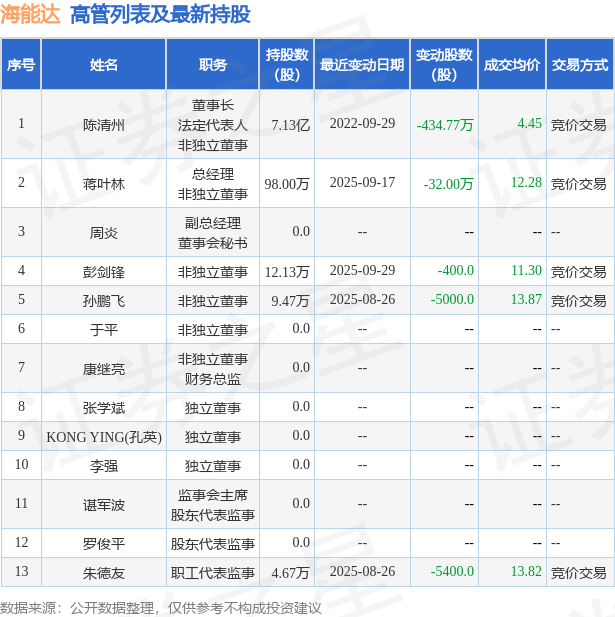Viewport: 615px width, 617px height.
Task: Click the 交易方式 column header
Action: 580,65
